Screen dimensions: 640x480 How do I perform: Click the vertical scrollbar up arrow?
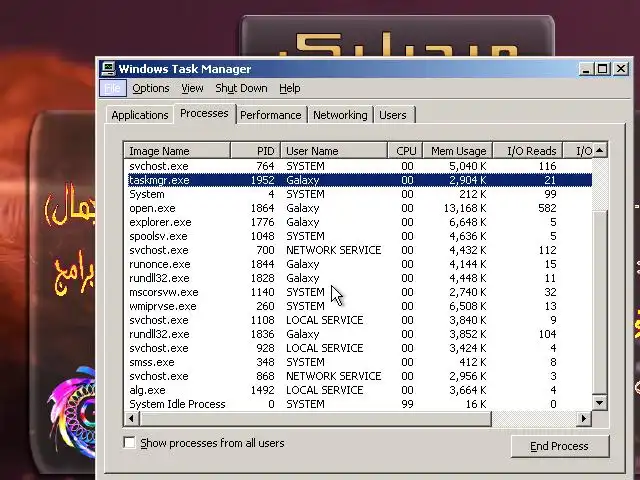click(x=600, y=151)
